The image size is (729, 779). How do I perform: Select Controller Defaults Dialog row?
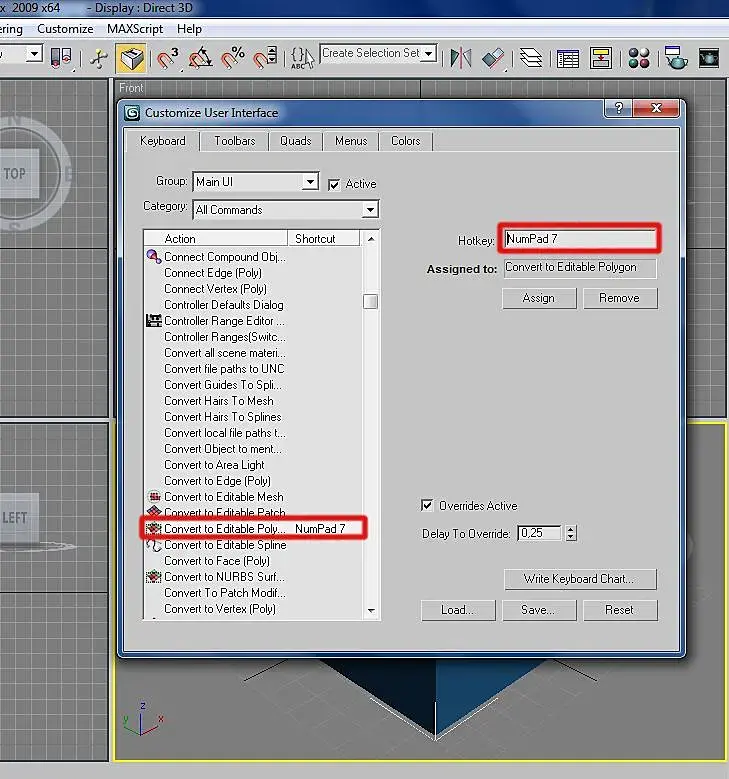click(x=224, y=305)
